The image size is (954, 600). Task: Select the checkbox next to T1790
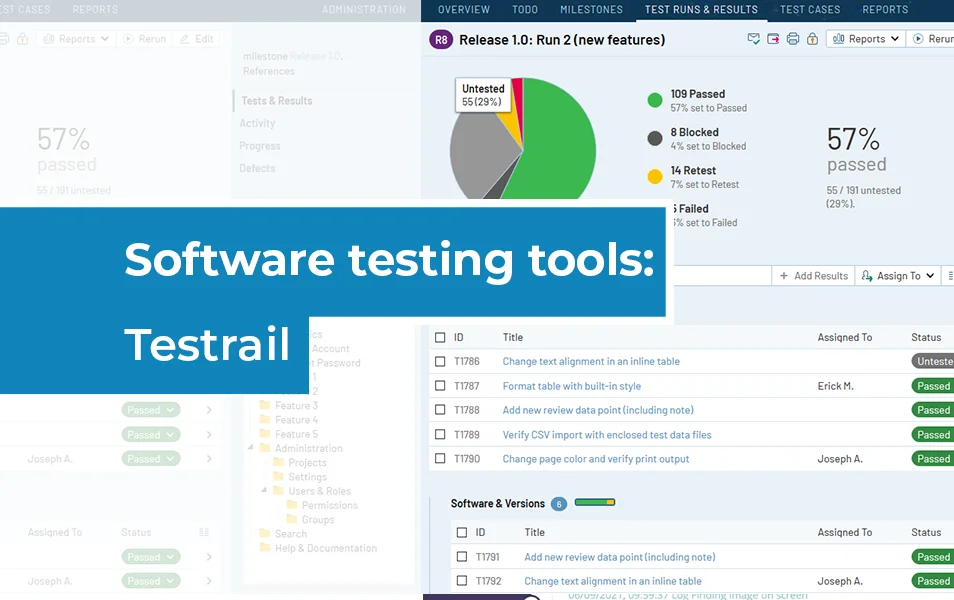tap(440, 458)
